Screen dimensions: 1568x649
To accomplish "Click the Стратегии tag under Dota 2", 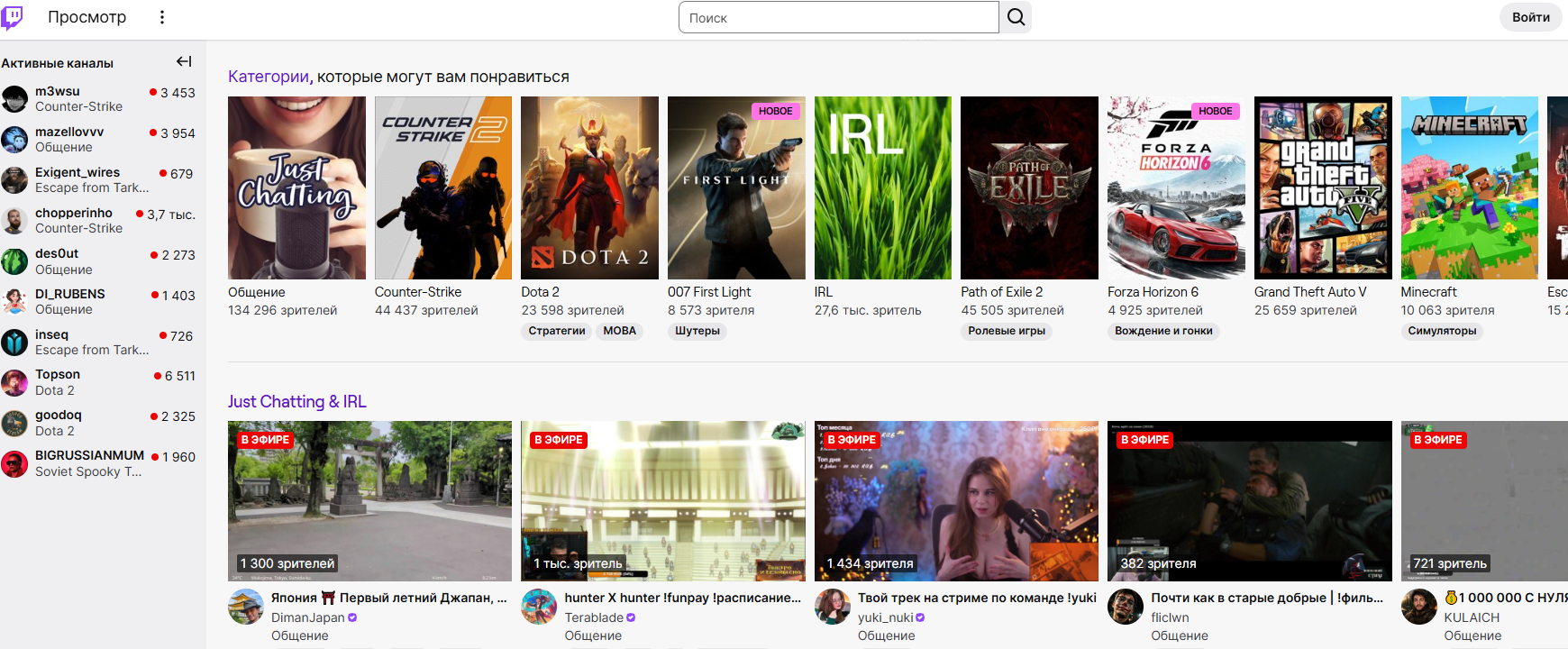I will pyautogui.click(x=557, y=331).
